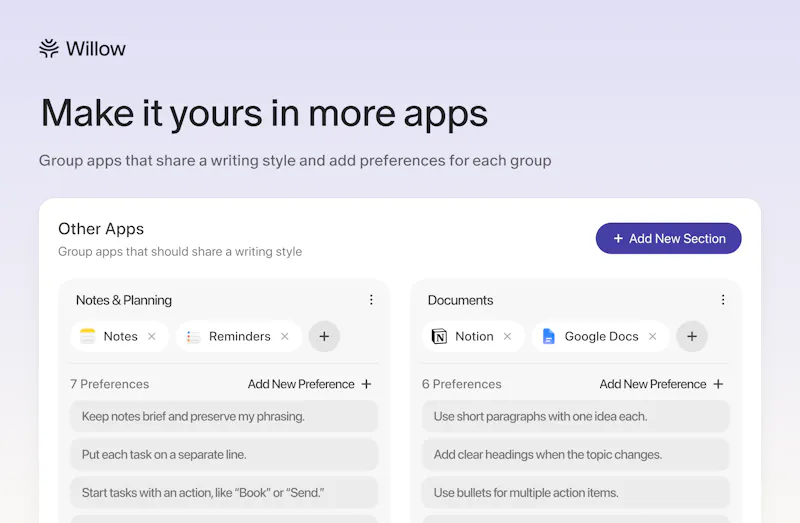Click the Other Apps section heading

(x=101, y=229)
